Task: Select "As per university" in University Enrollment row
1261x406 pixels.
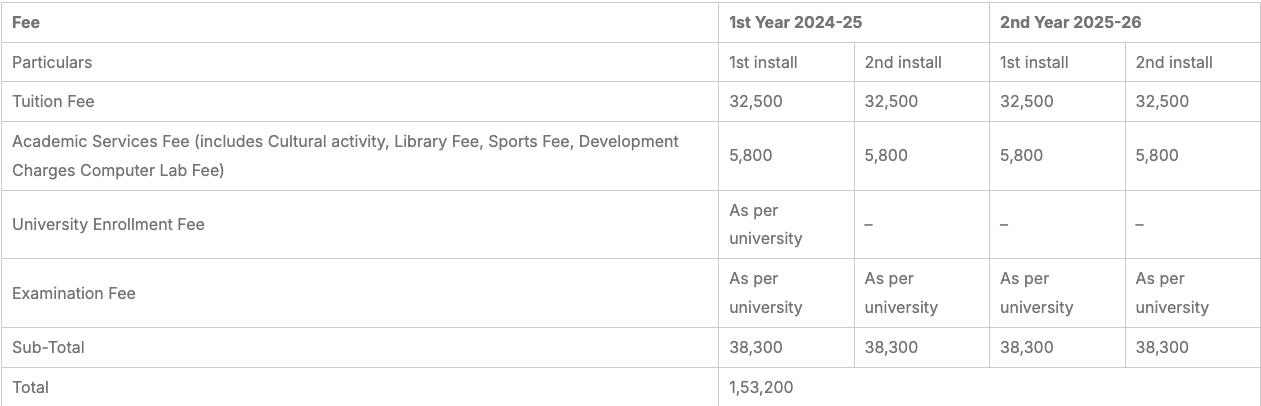Action: coord(765,224)
